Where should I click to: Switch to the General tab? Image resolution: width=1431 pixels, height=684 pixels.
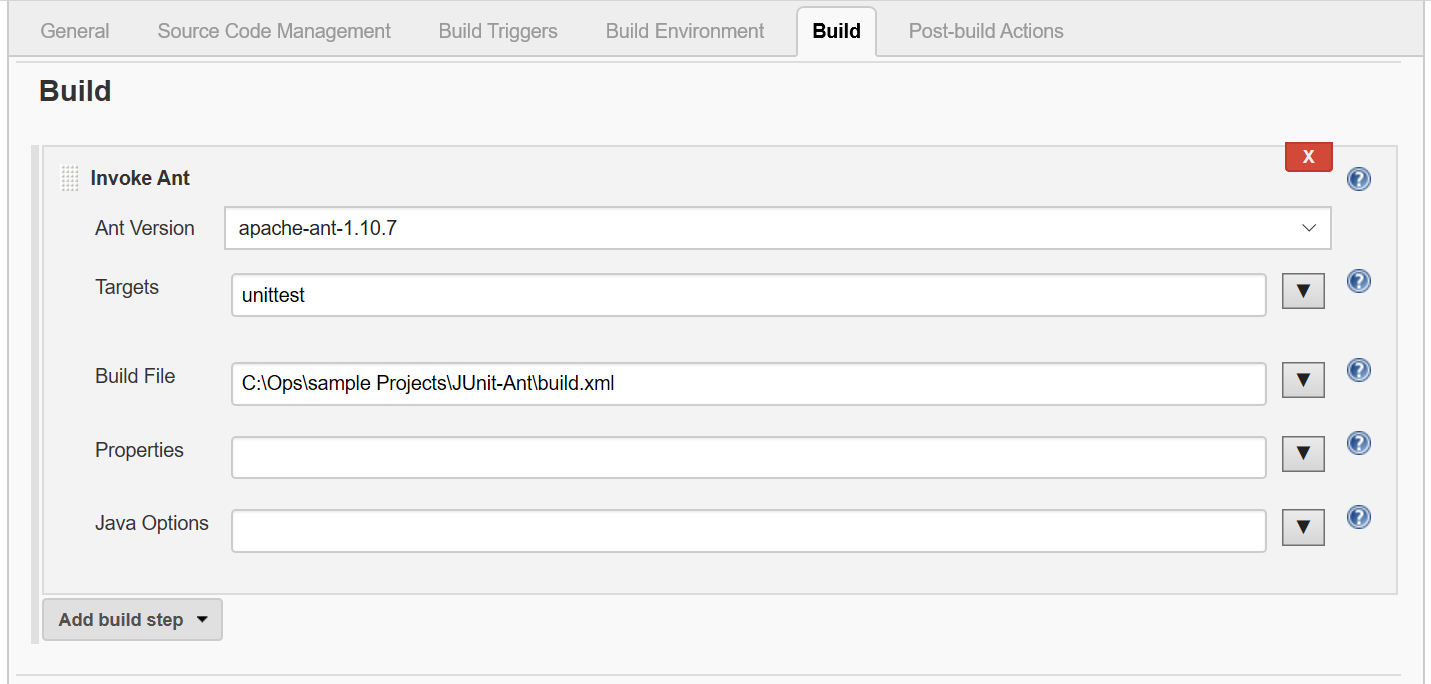75,31
